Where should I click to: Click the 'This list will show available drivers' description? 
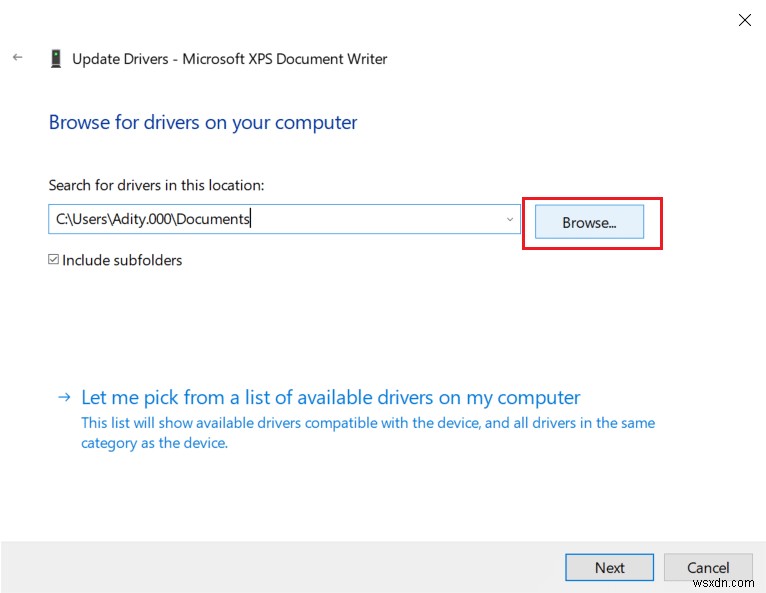(x=368, y=433)
